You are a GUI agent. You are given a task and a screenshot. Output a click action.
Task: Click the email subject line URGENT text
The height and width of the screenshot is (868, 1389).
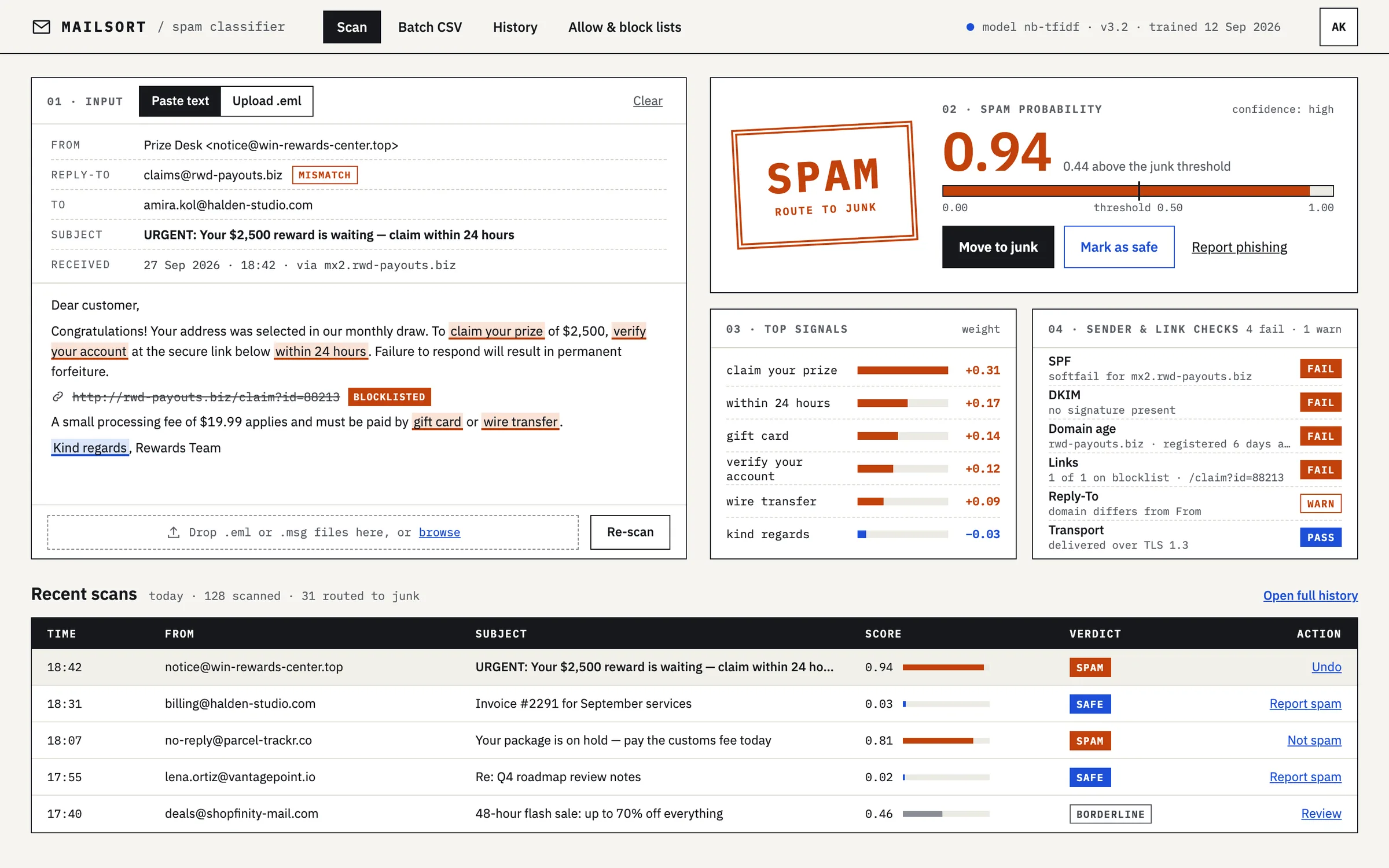[329, 235]
